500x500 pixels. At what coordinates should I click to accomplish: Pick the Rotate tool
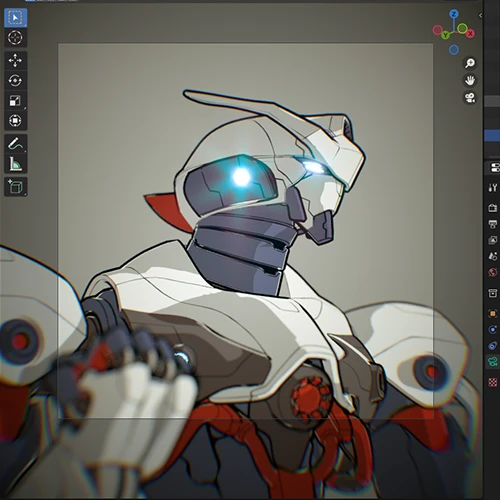[x=15, y=81]
